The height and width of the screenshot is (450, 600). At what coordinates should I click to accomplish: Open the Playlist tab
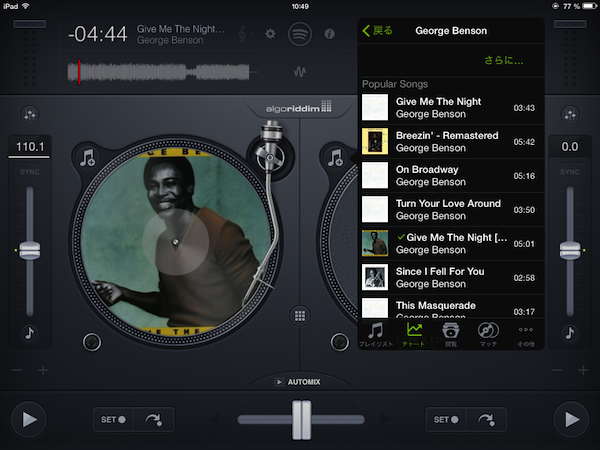click(x=376, y=334)
